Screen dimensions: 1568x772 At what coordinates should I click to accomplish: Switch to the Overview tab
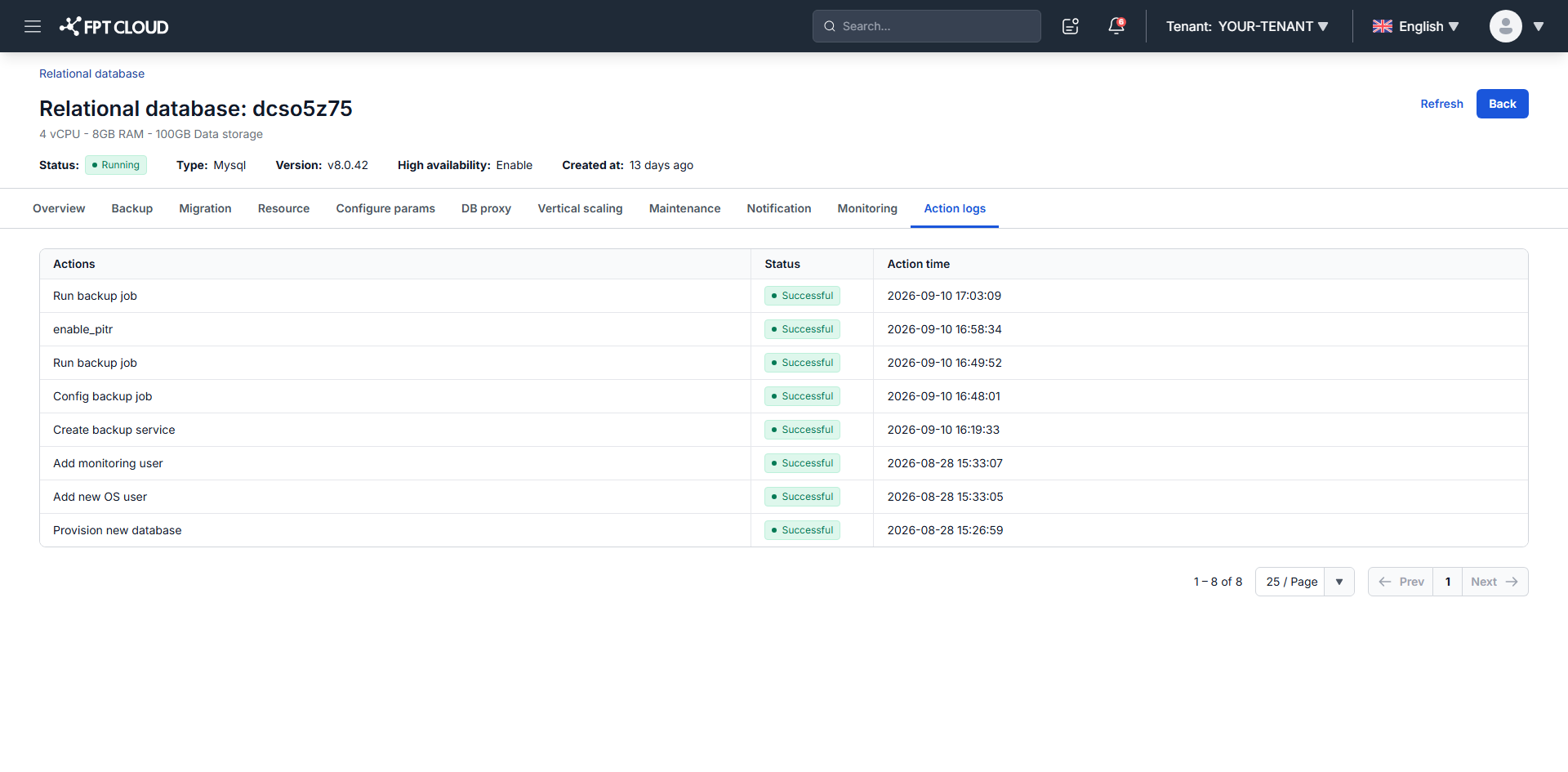coord(59,208)
